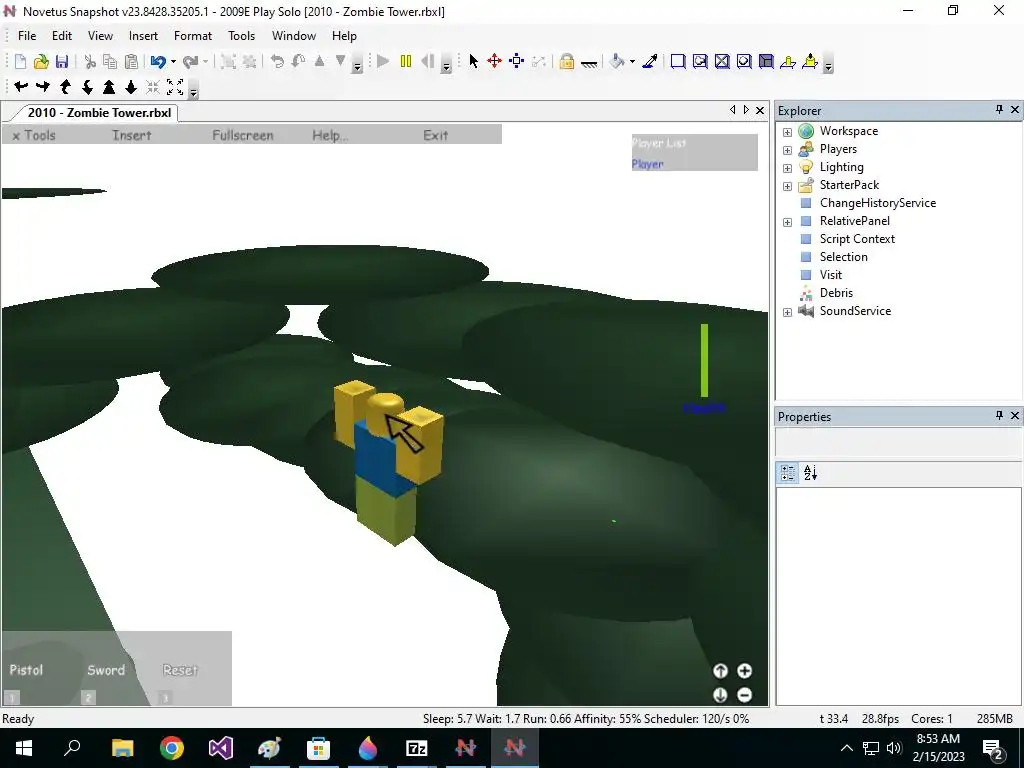Click the in-game Help... button
The height and width of the screenshot is (768, 1024).
coord(330,135)
